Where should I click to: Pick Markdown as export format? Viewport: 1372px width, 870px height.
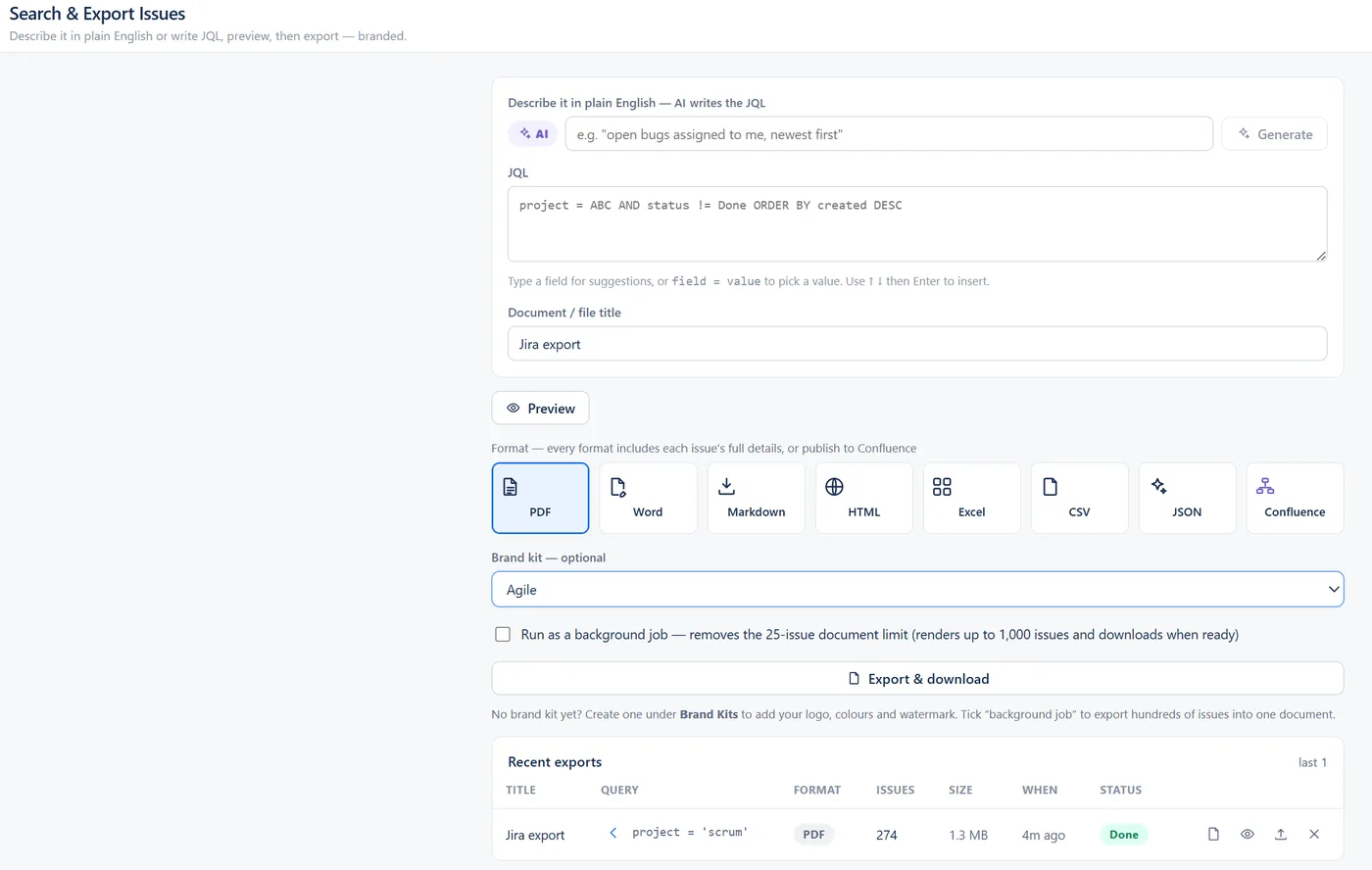pyautogui.click(x=756, y=498)
